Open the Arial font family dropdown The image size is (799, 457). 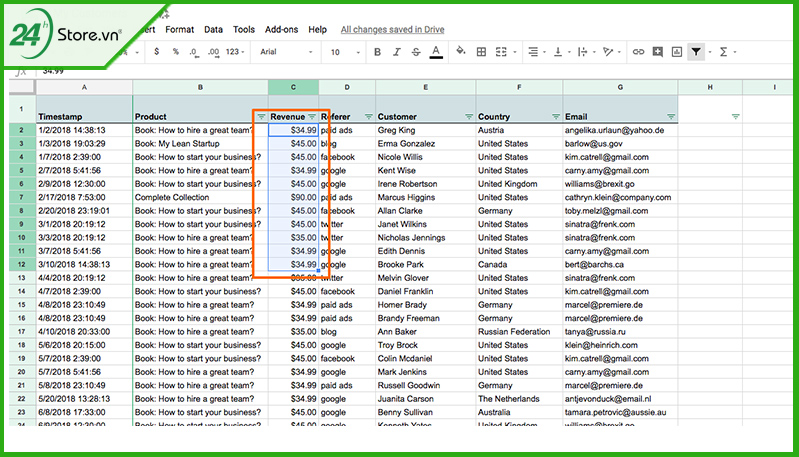[x=286, y=51]
